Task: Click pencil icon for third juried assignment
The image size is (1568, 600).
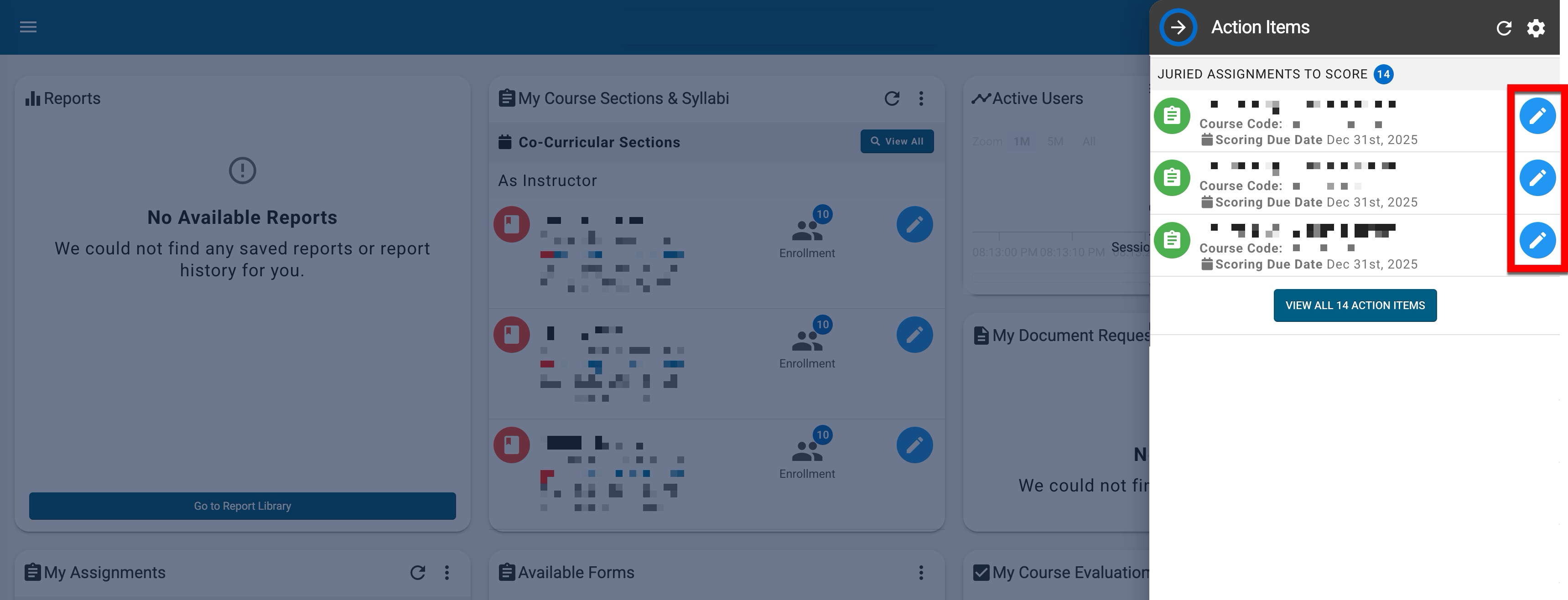Action: tap(1537, 240)
